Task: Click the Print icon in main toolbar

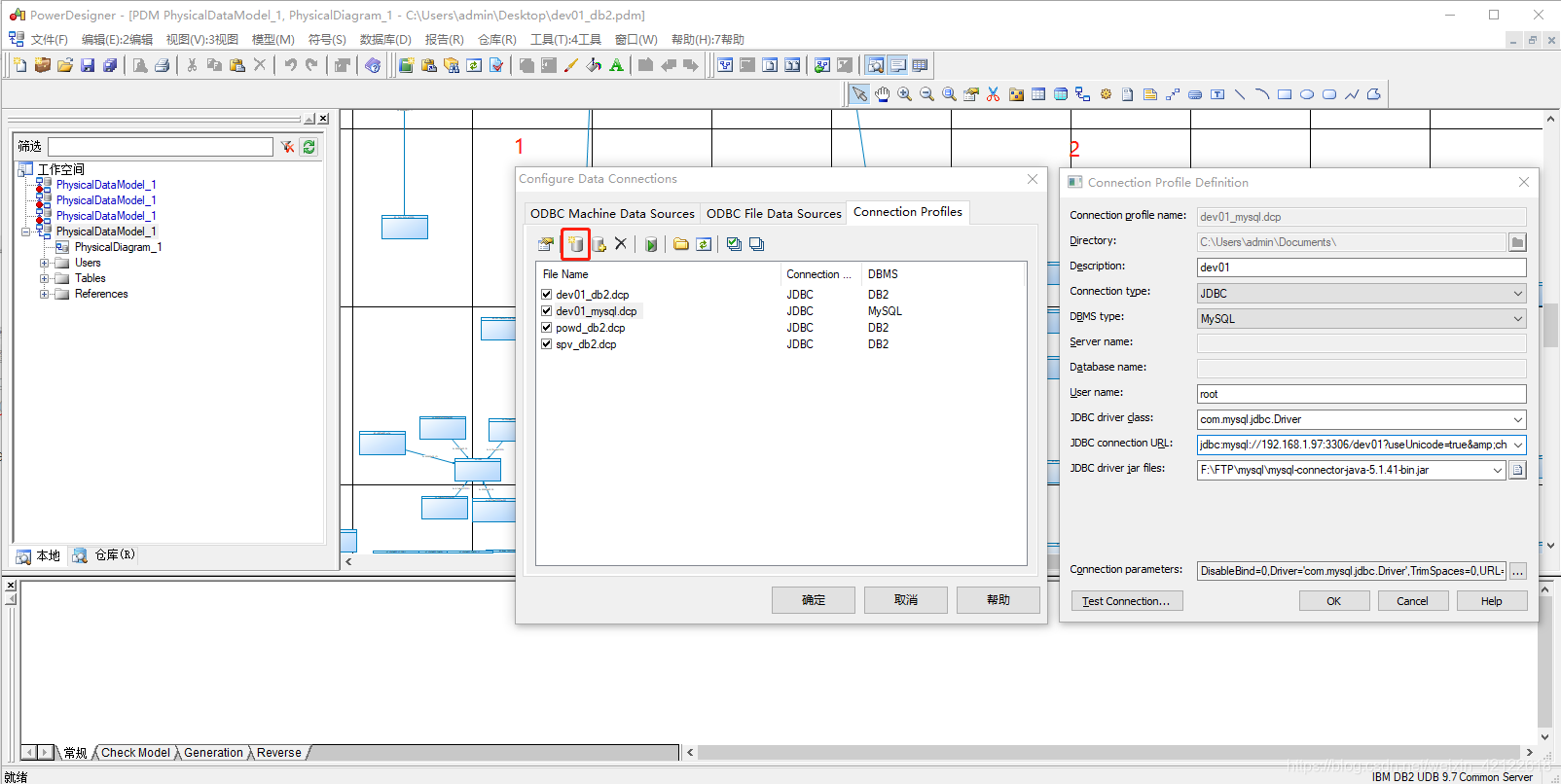Action: pyautogui.click(x=163, y=65)
